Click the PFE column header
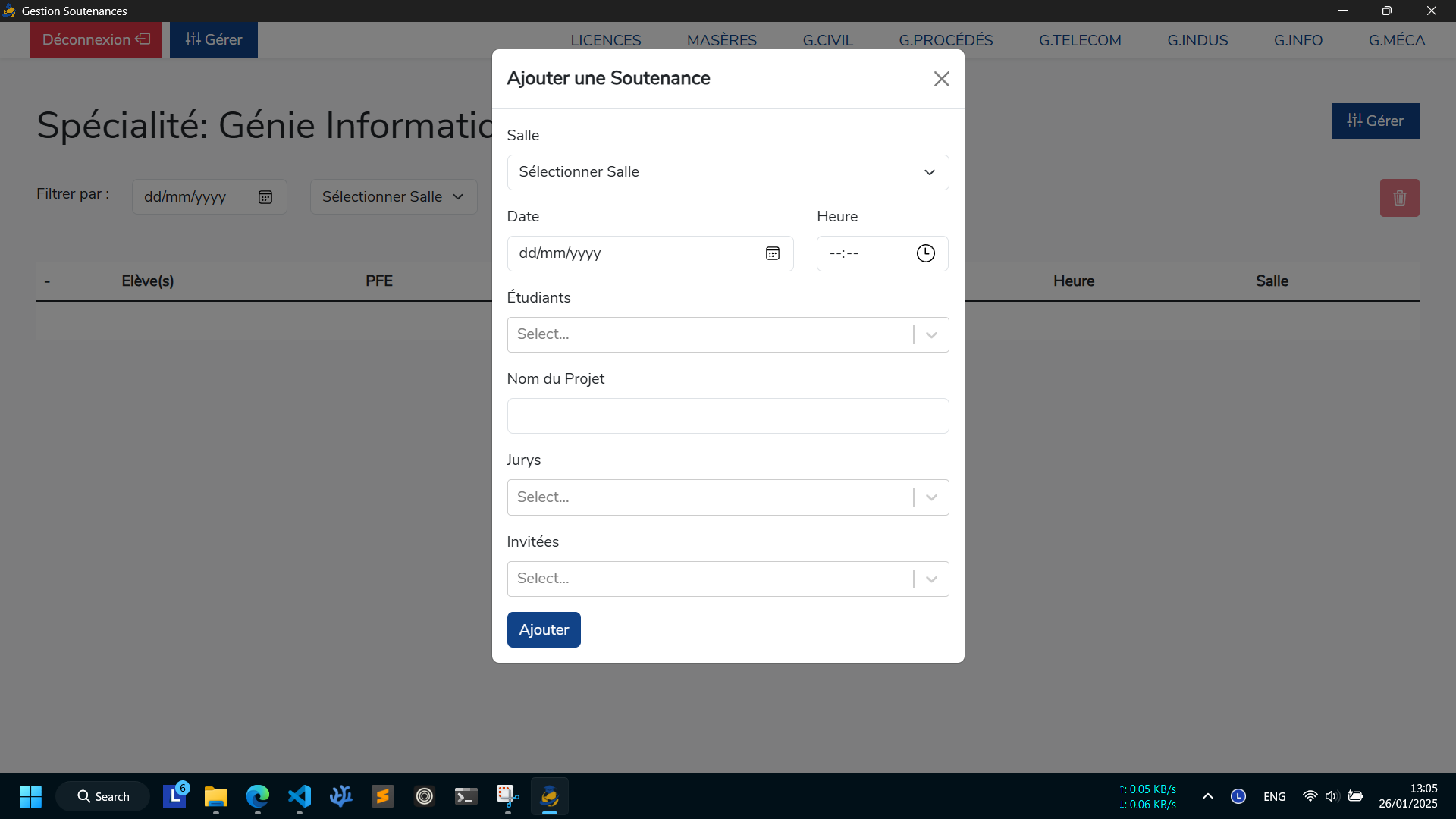The width and height of the screenshot is (1456, 819). (x=379, y=281)
